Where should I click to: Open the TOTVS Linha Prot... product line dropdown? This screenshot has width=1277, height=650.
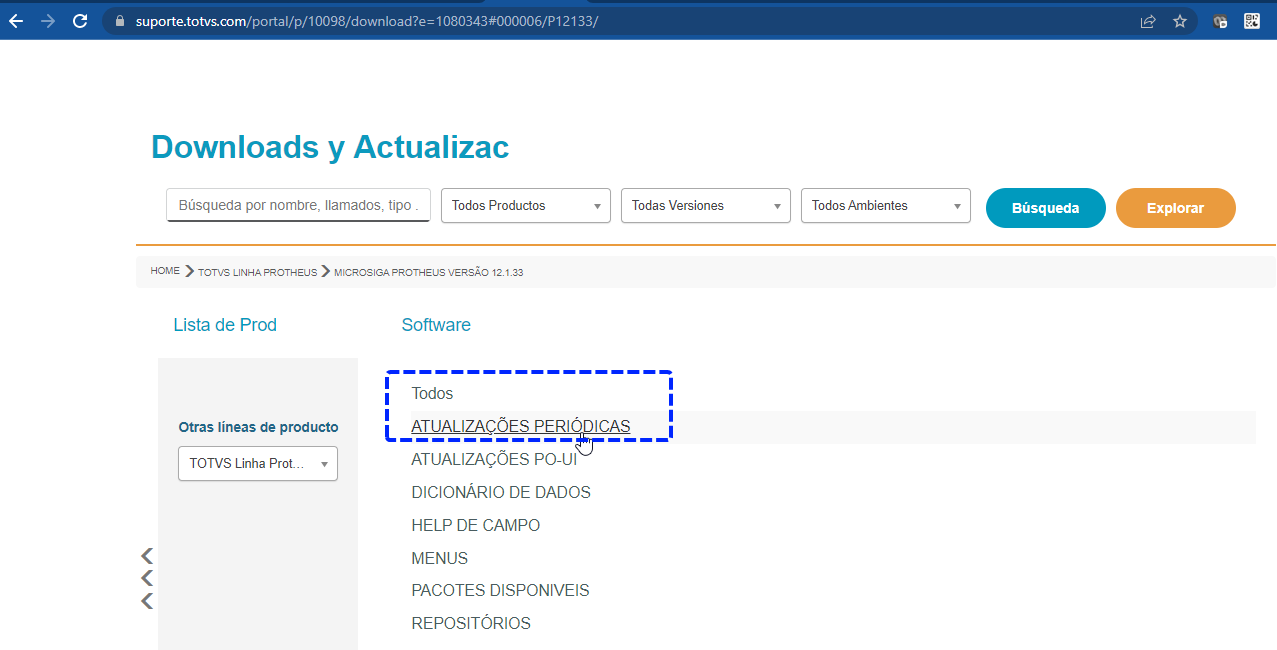(258, 464)
